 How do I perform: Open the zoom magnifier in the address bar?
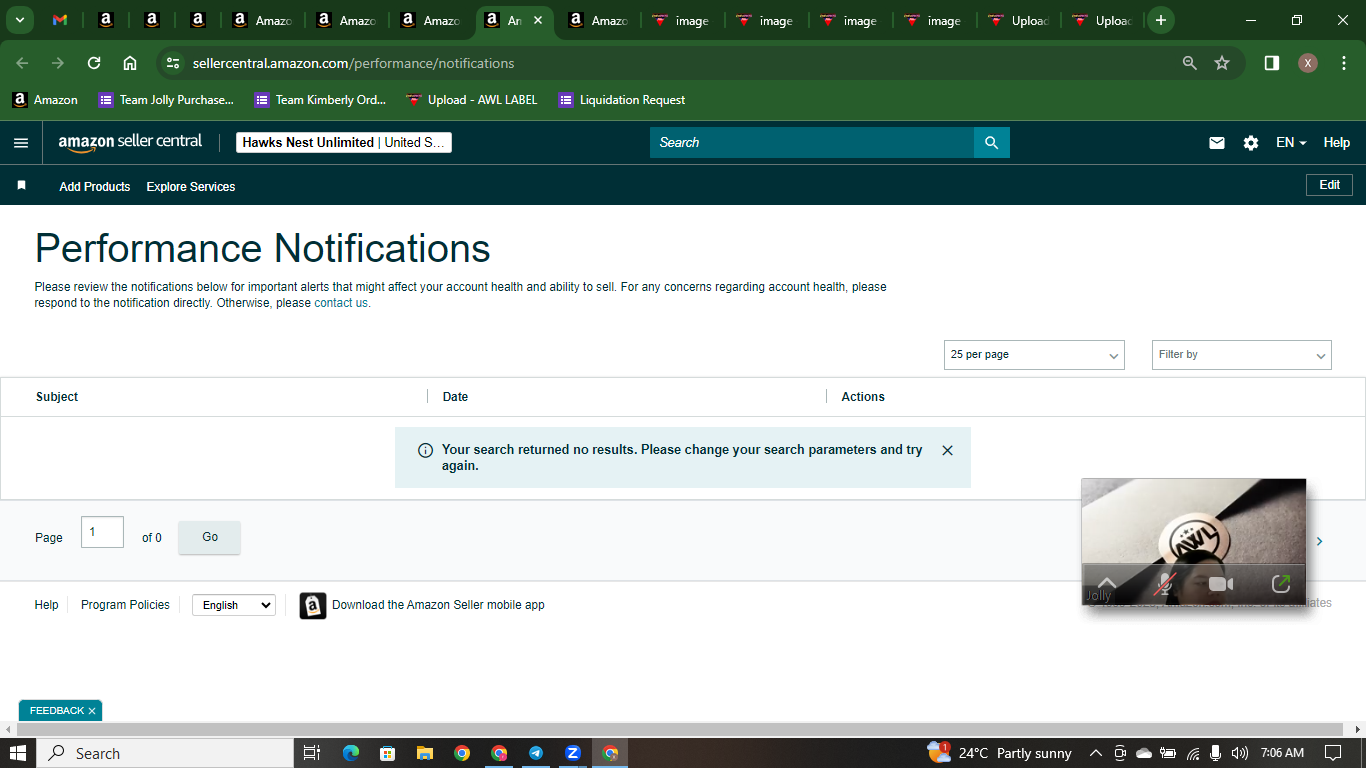pos(1190,63)
